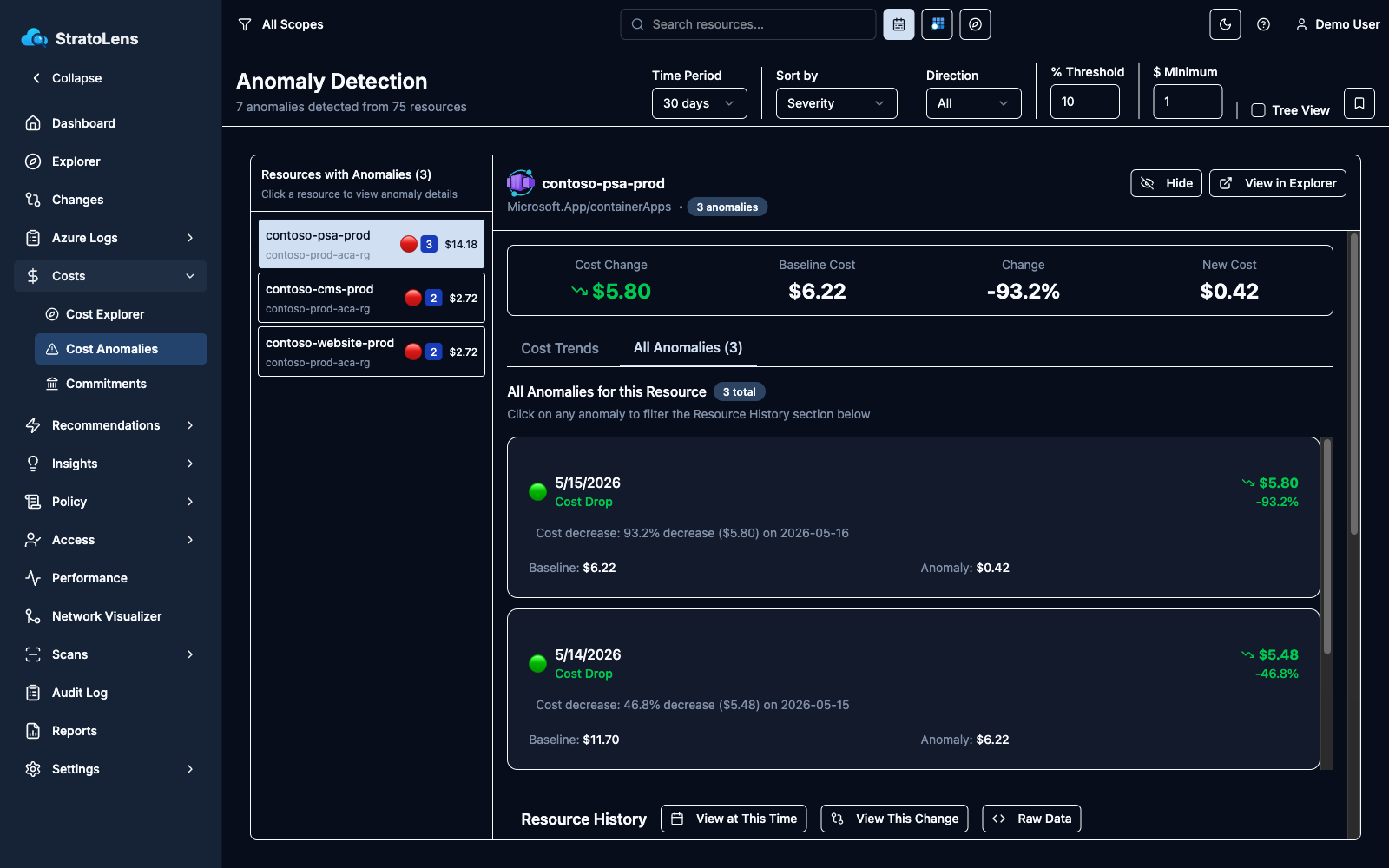Click the Insights lightbulb icon

(33, 464)
